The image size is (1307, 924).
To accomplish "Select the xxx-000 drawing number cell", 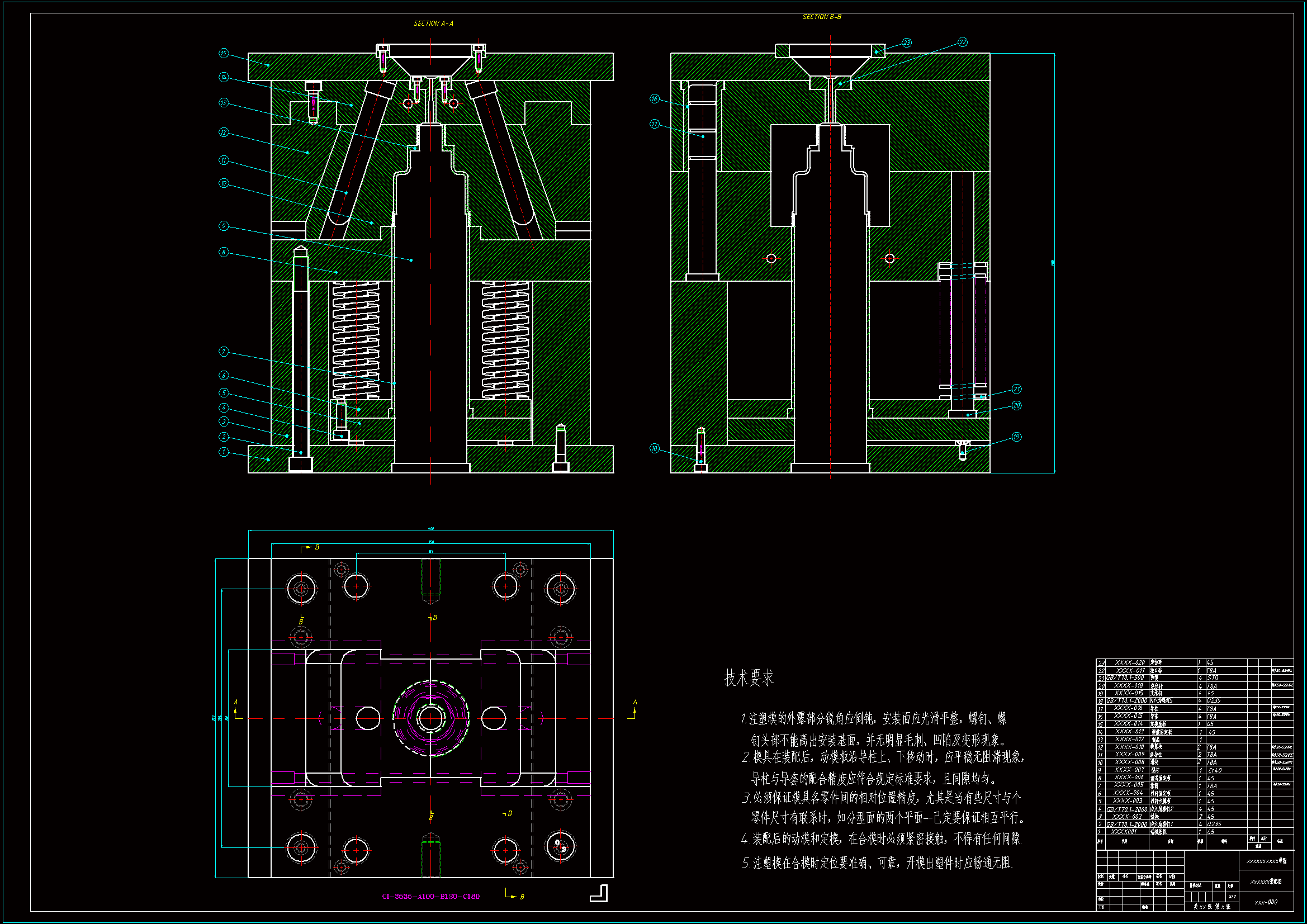I will tap(1266, 902).
